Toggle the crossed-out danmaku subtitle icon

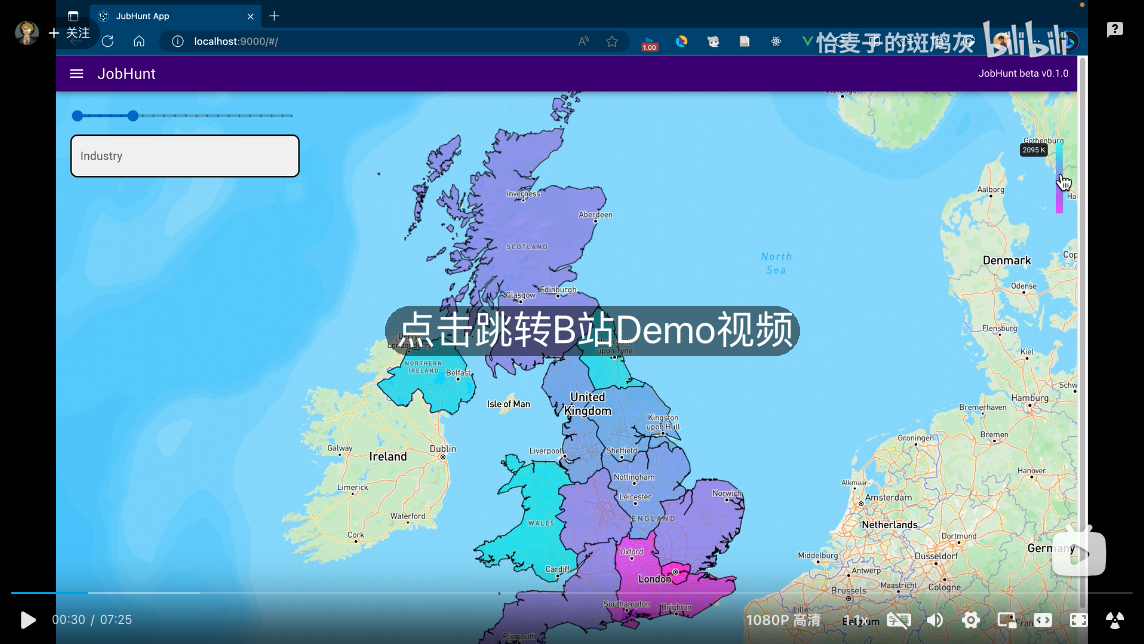[x=898, y=620]
